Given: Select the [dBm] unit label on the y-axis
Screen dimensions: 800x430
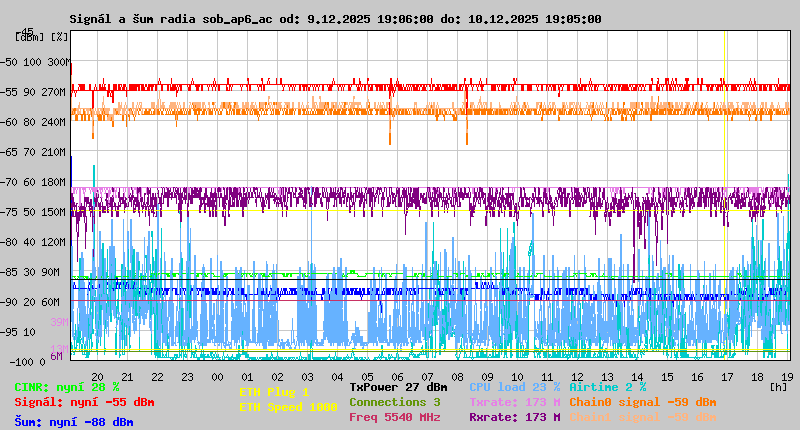Looking at the screenshot, I should (x=29, y=37).
